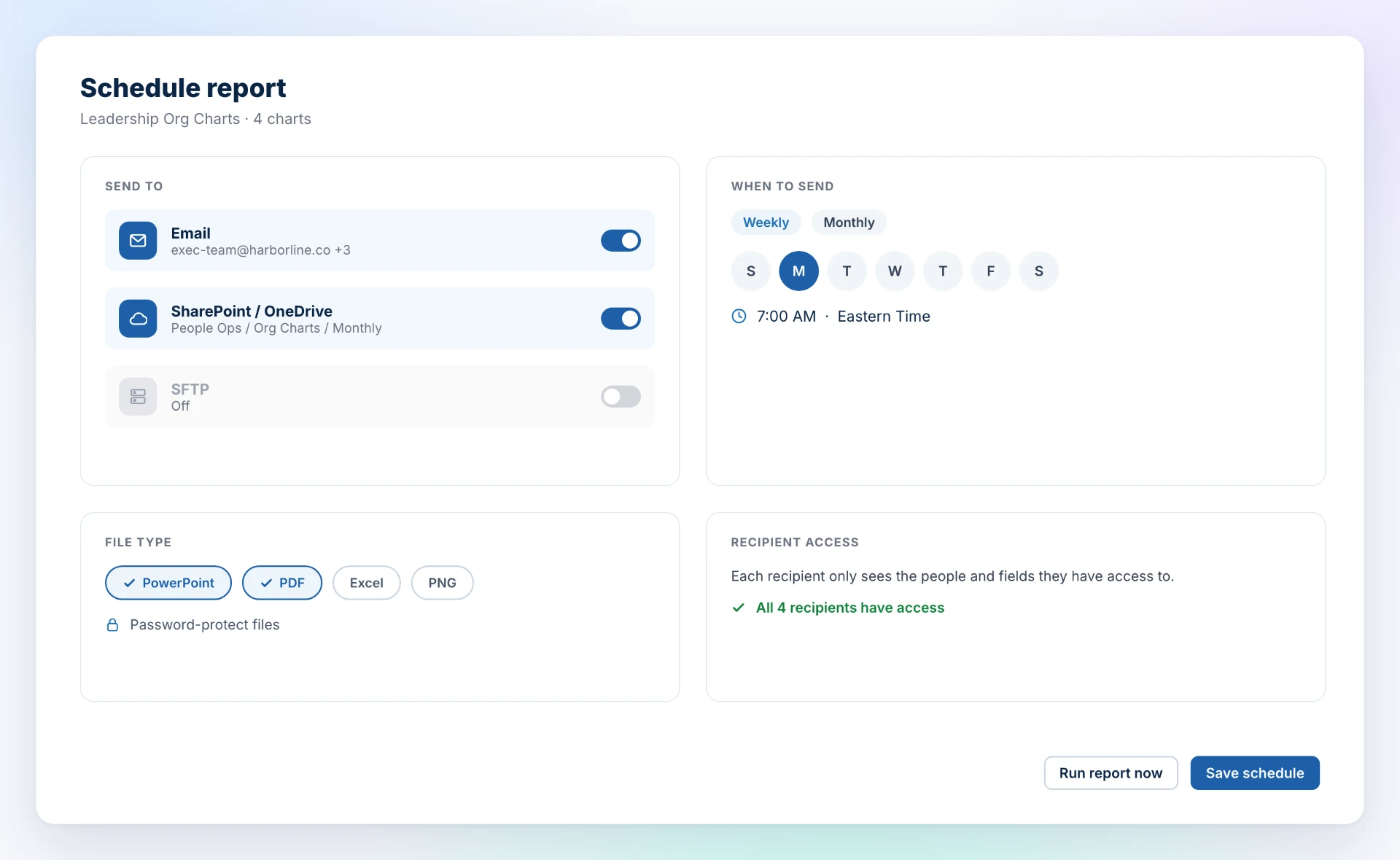The image size is (1400, 860).
Task: Select Sunday in the day picker
Action: 751,271
